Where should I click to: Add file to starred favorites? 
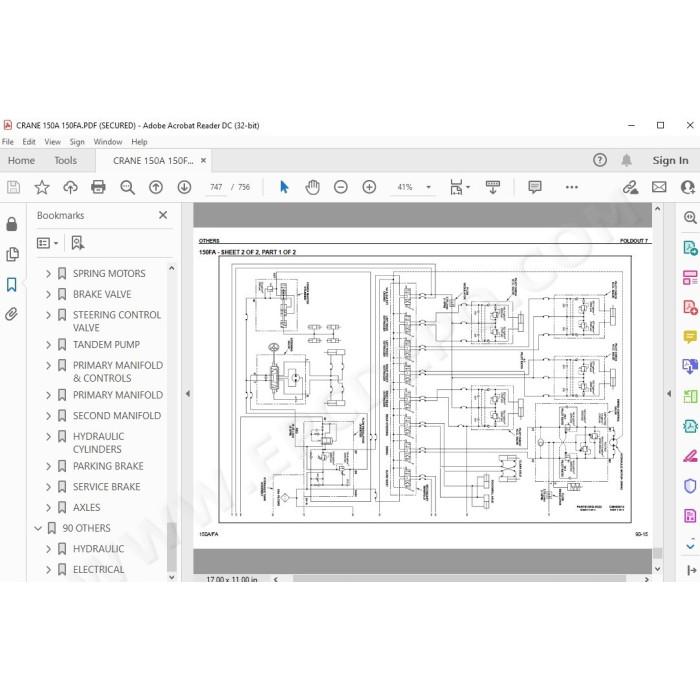click(x=42, y=187)
